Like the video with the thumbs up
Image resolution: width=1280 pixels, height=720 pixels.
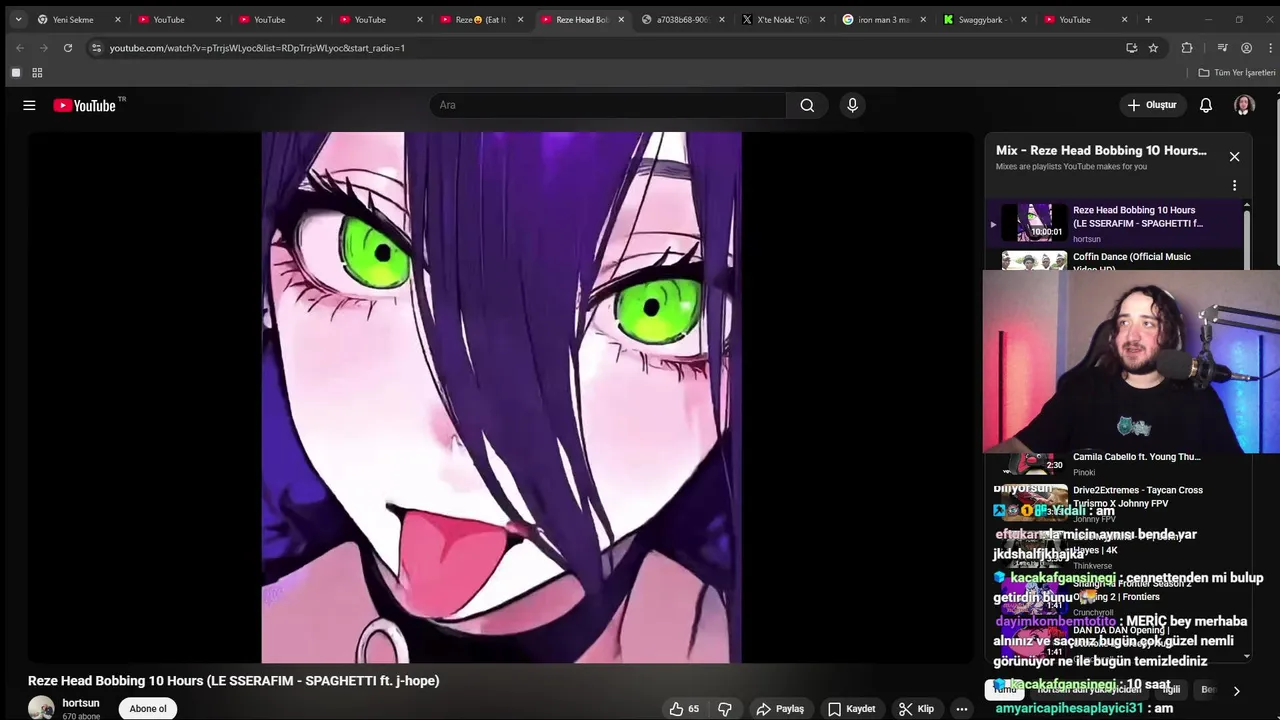tap(685, 709)
